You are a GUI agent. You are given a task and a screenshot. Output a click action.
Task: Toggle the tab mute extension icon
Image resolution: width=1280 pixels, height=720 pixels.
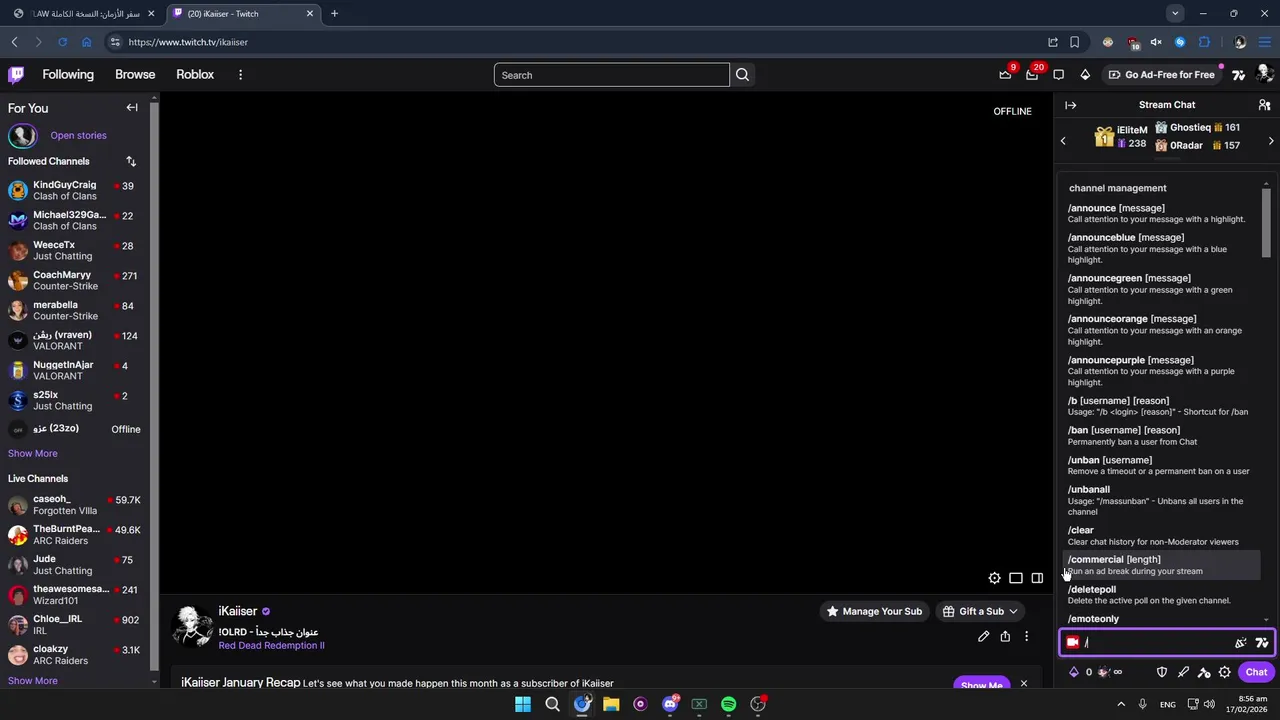1156,42
